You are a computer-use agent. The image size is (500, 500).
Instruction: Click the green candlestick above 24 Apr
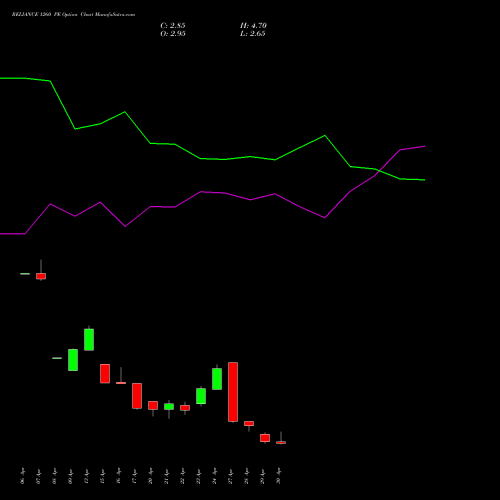click(217, 378)
